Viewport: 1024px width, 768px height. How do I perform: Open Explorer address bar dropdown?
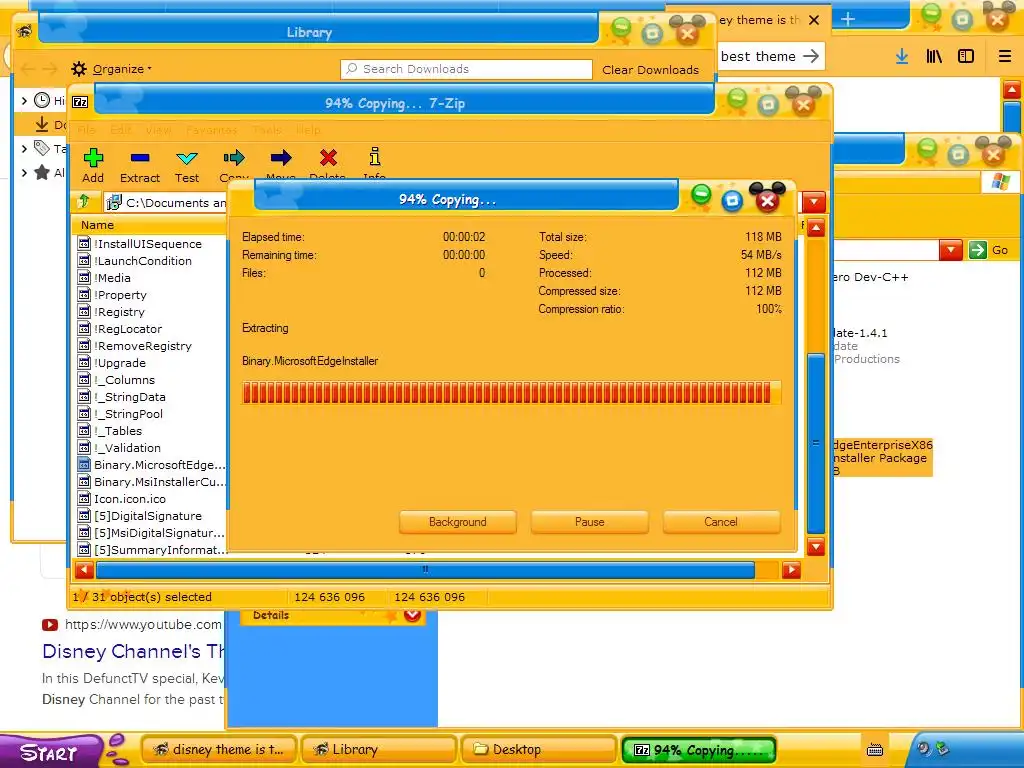pyautogui.click(x=950, y=249)
